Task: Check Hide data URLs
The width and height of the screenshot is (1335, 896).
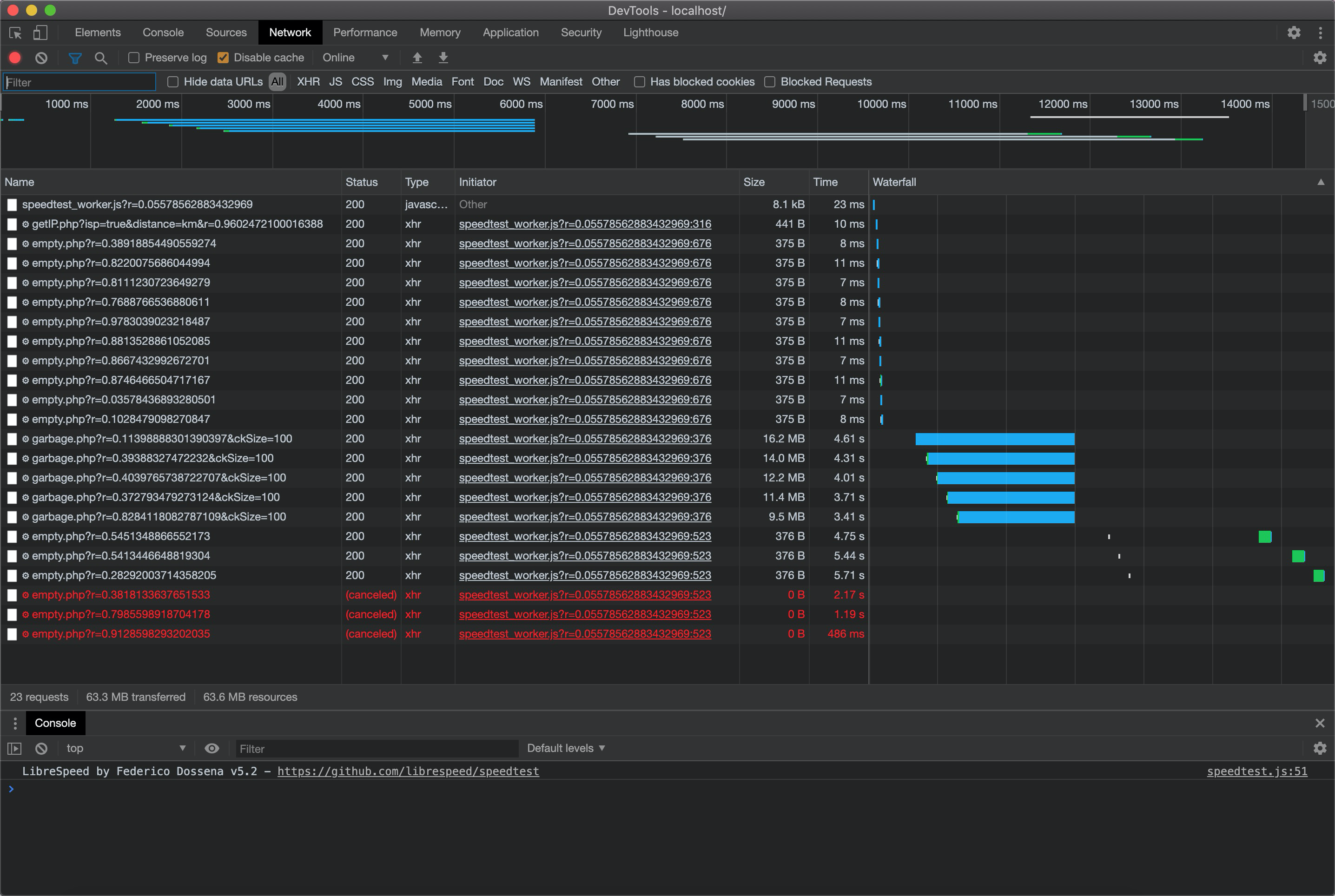Action: tap(172, 82)
